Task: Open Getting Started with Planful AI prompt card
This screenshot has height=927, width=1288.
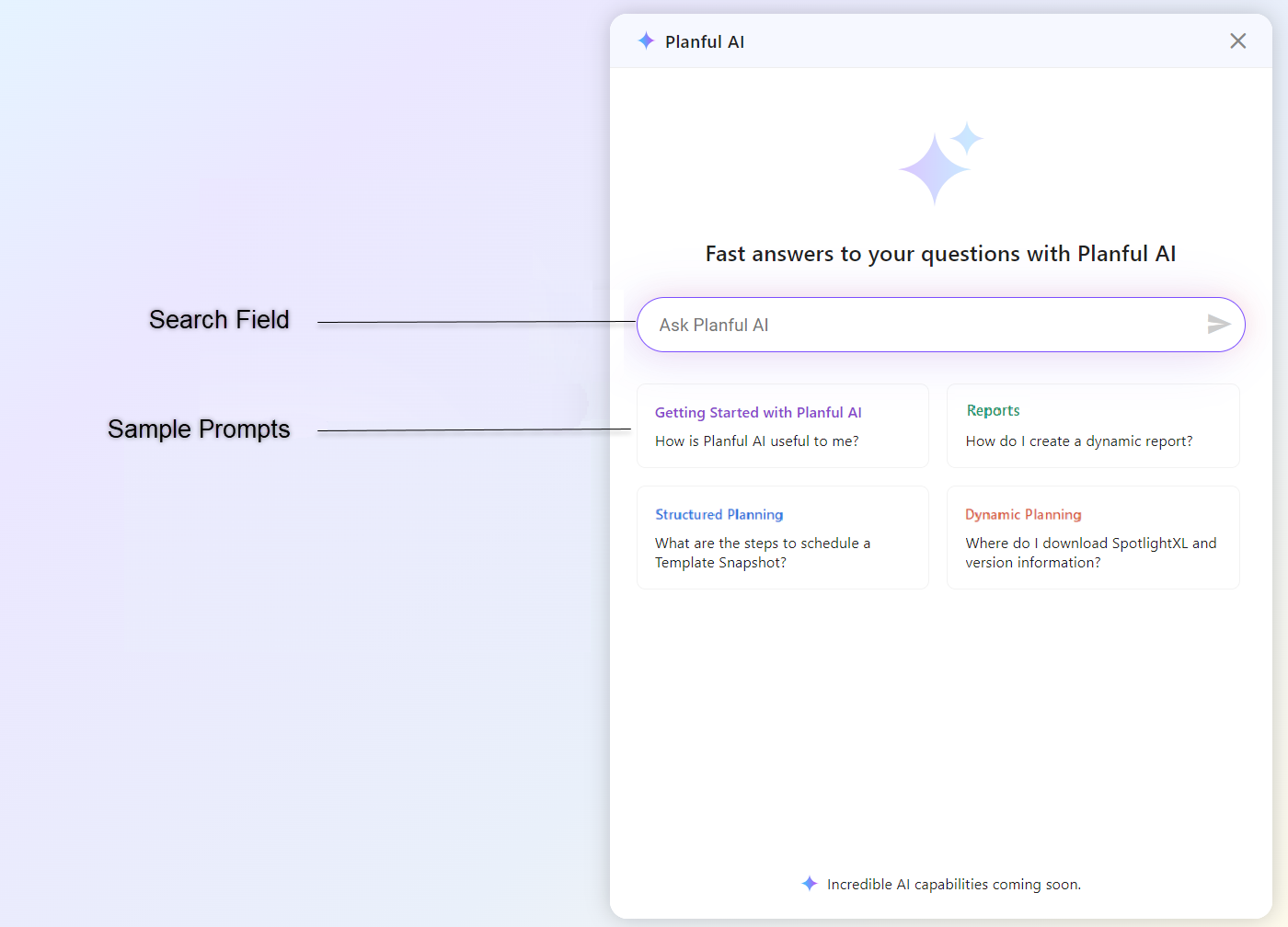Action: (x=783, y=426)
